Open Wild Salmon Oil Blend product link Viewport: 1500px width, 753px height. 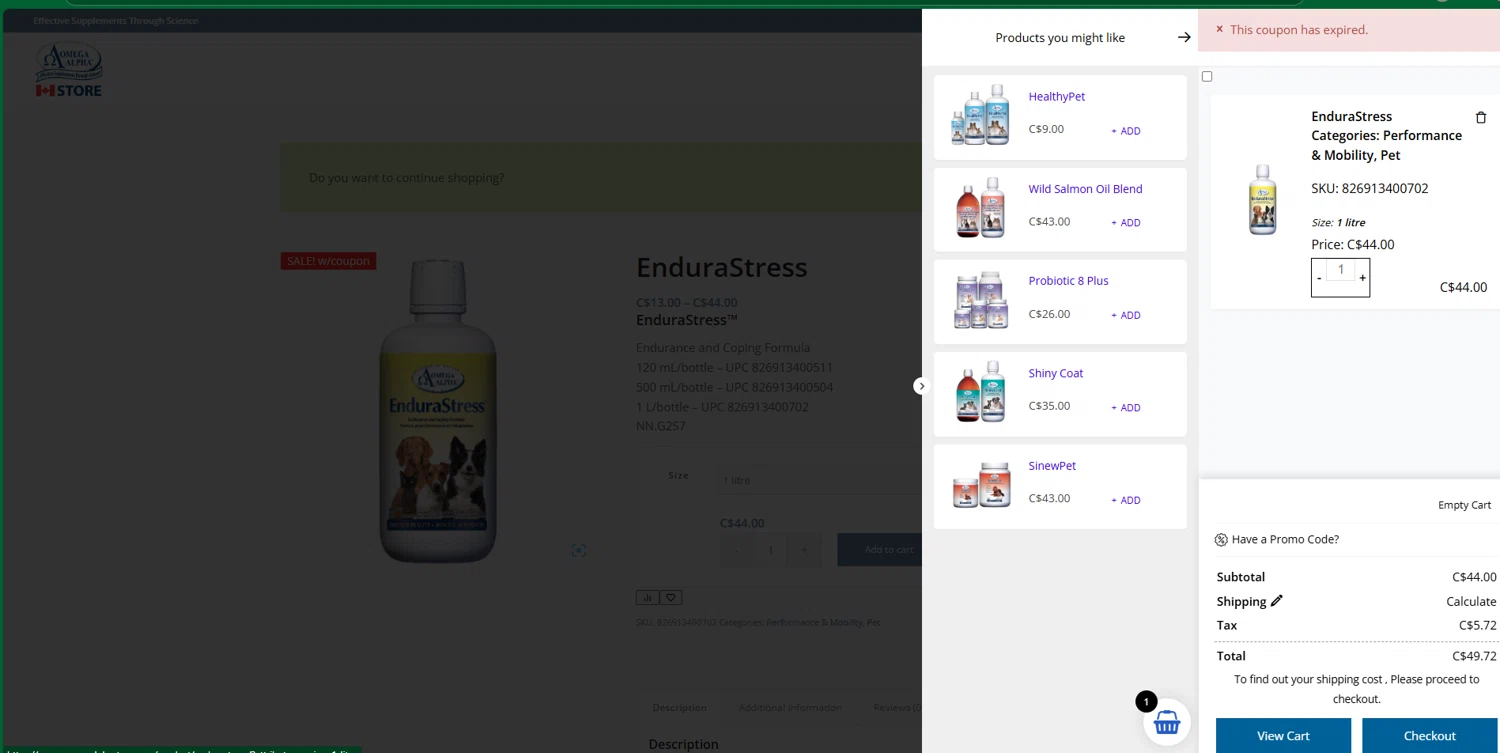[1085, 189]
